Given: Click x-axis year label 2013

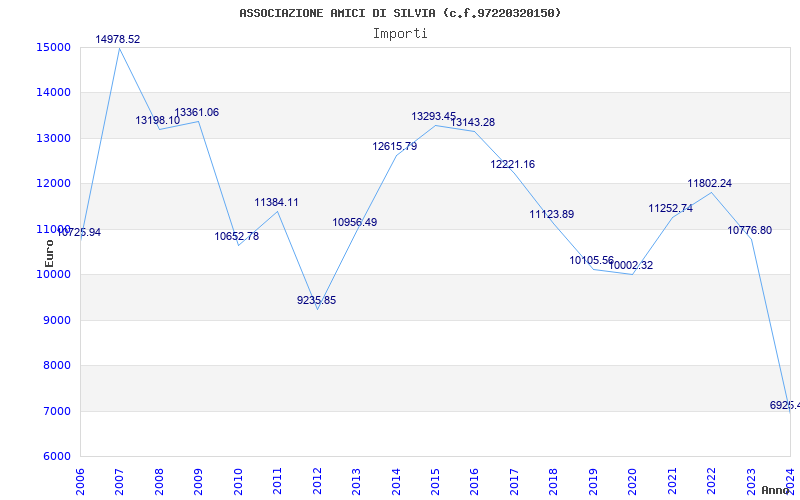Looking at the screenshot, I should tap(357, 482).
